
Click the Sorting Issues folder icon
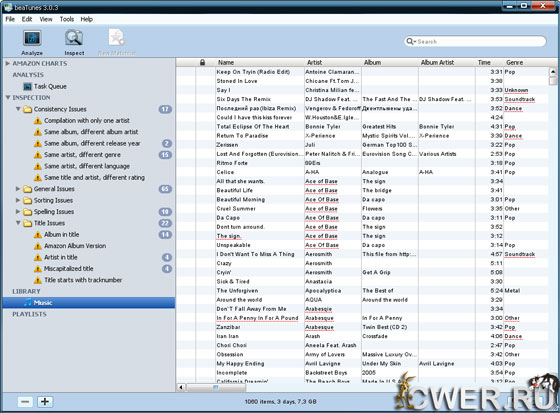click(x=28, y=200)
